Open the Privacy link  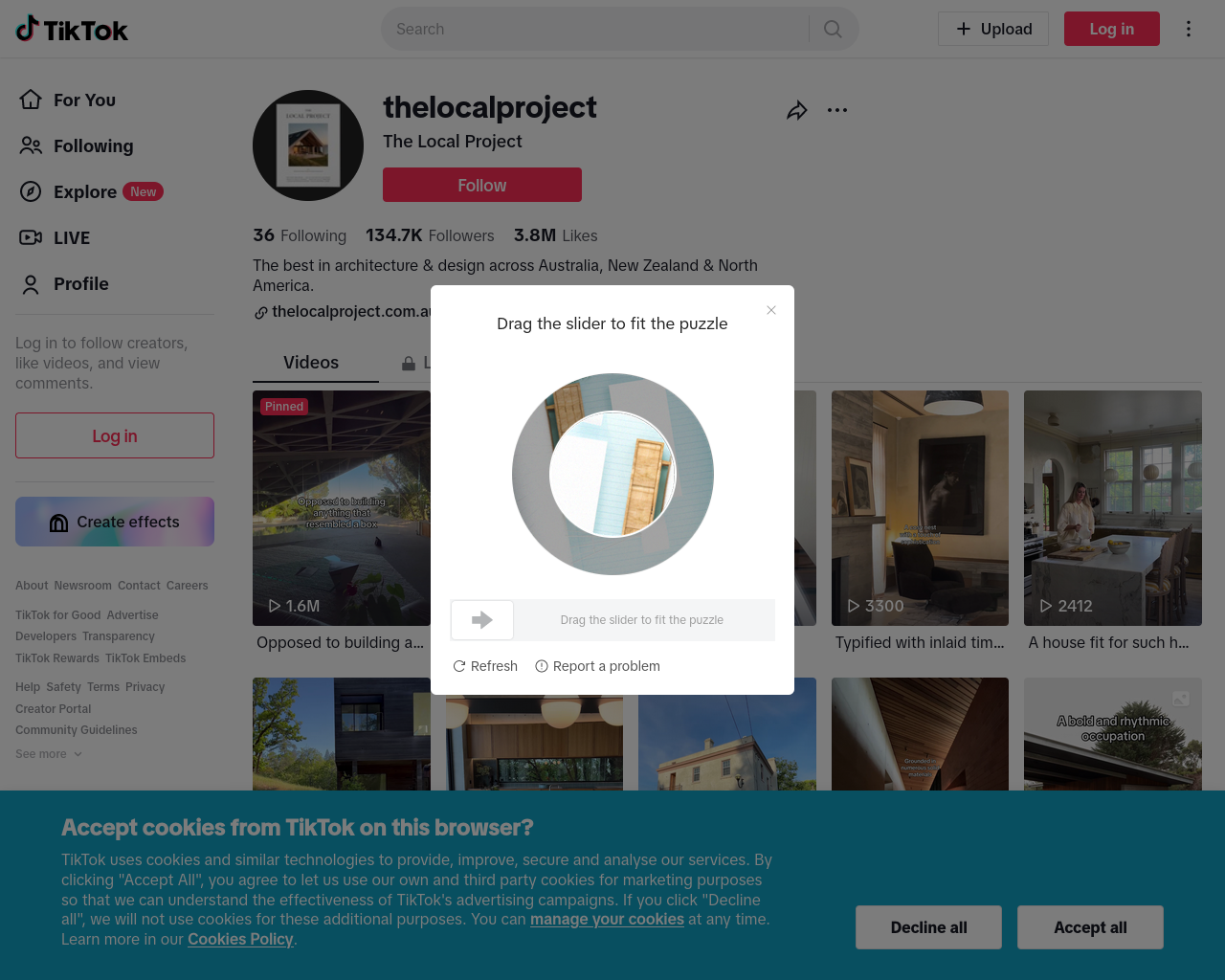point(145,687)
